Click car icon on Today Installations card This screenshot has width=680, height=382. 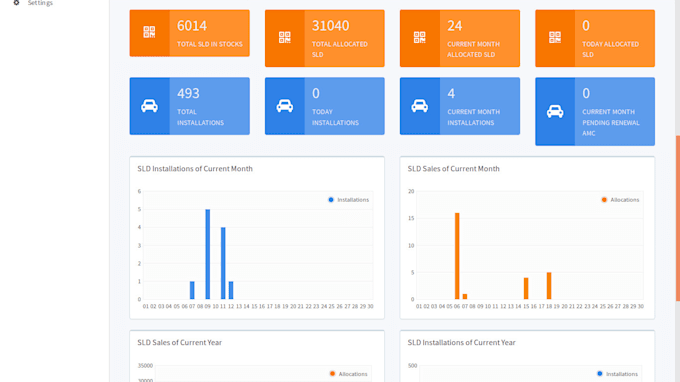(x=284, y=106)
